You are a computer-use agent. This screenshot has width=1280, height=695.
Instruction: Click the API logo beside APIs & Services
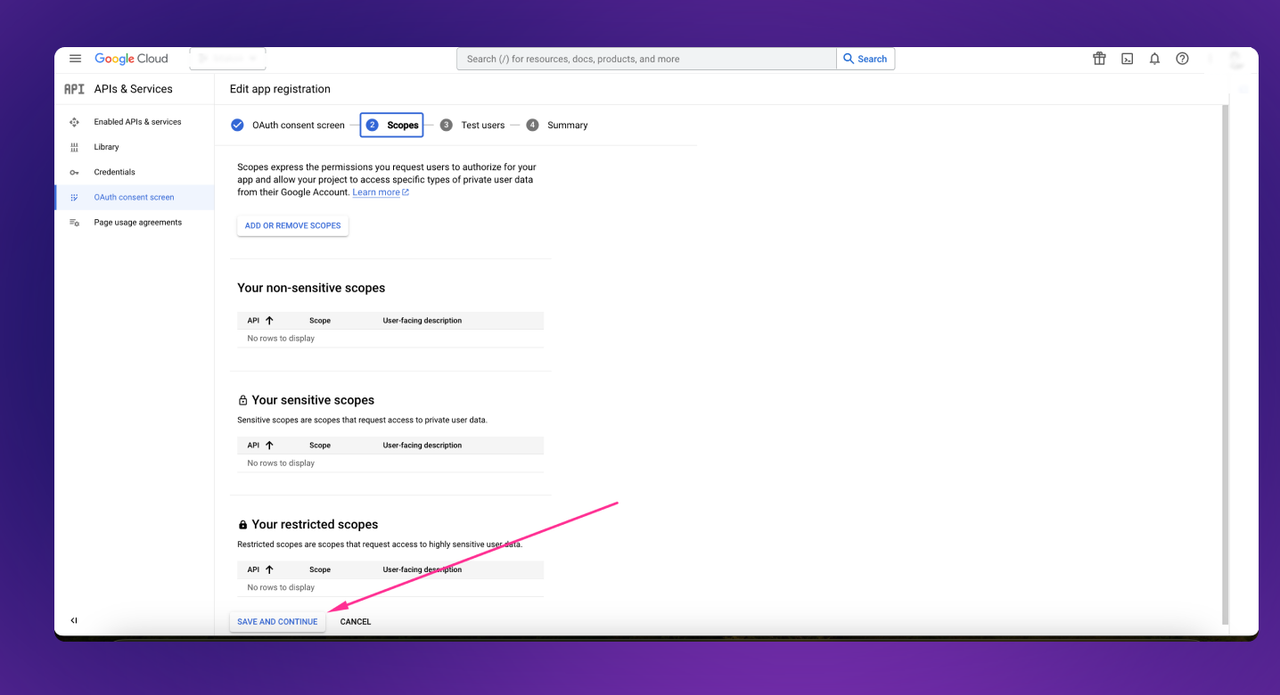tap(74, 89)
